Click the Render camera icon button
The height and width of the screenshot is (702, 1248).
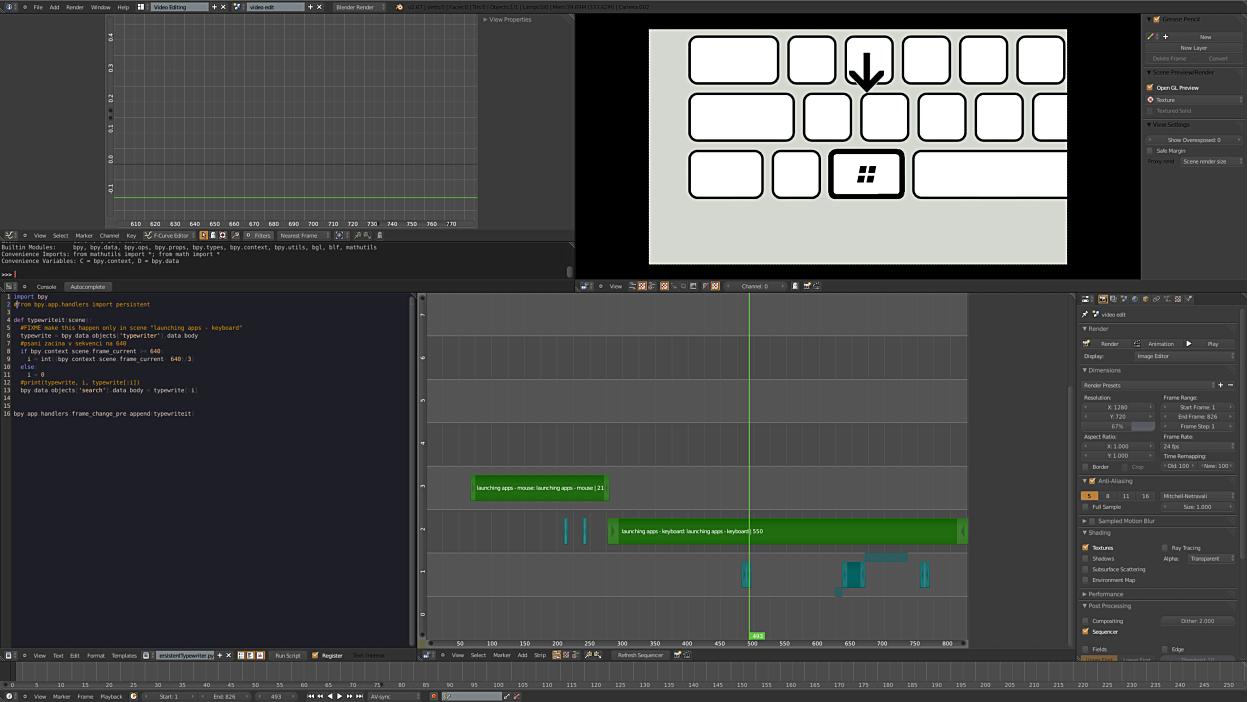[1087, 343]
